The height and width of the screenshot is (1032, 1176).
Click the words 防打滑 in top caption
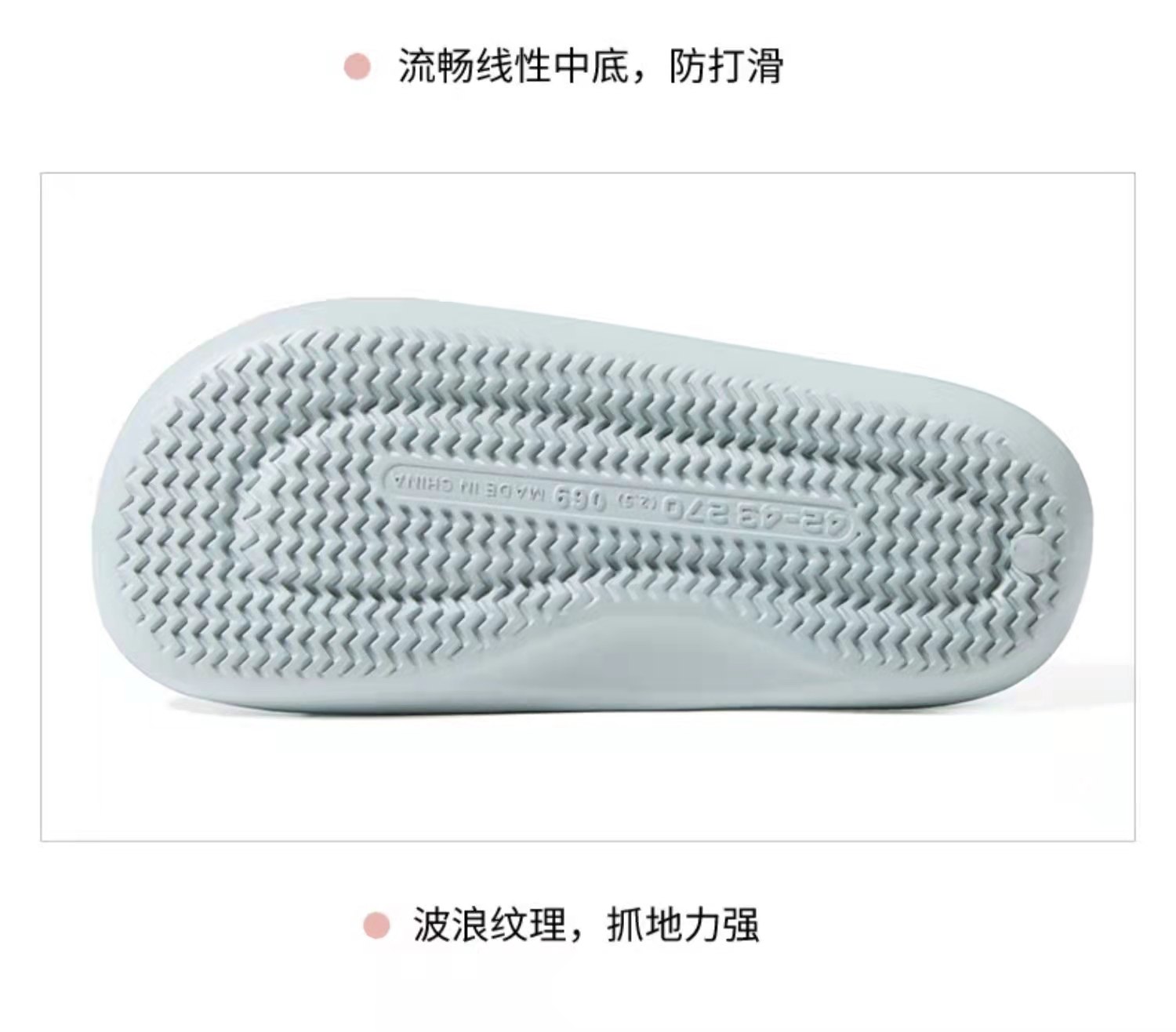click(726, 66)
